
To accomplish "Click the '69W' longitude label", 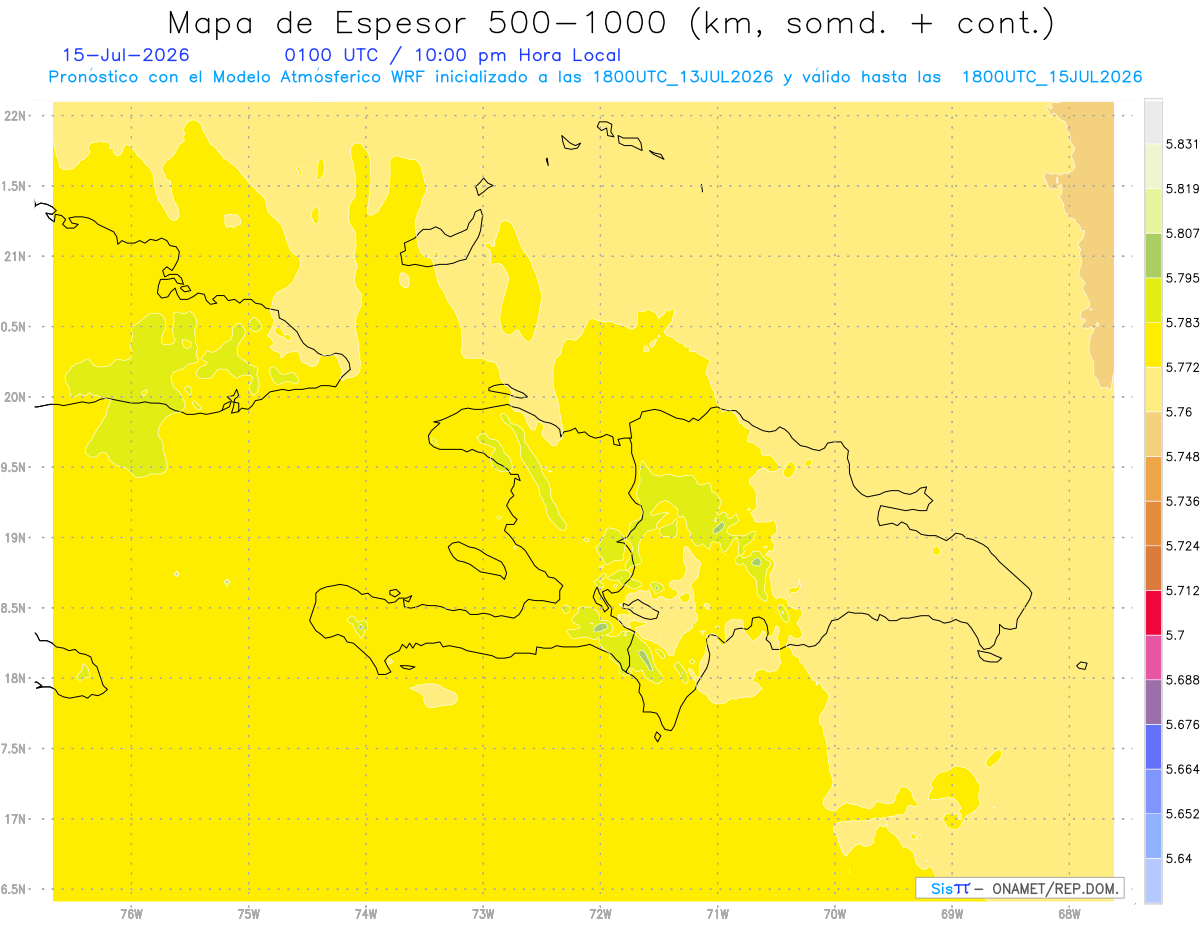I will click(x=952, y=914).
